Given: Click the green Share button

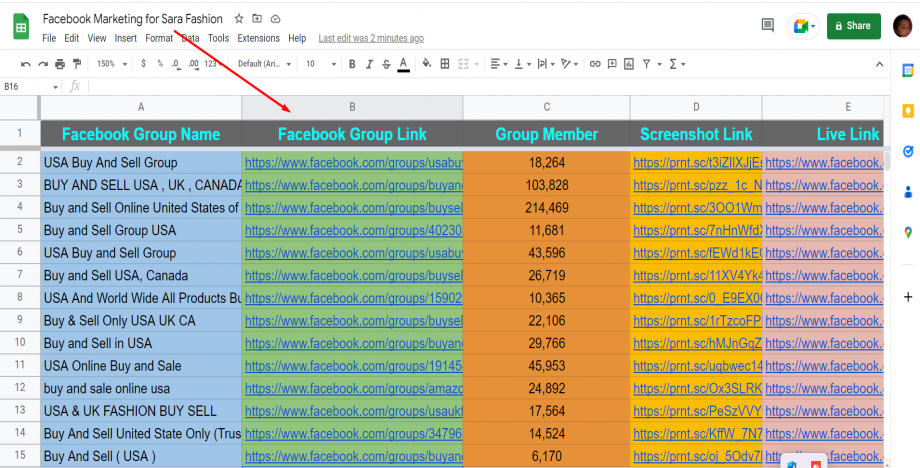Looking at the screenshot, I should click(x=853, y=26).
